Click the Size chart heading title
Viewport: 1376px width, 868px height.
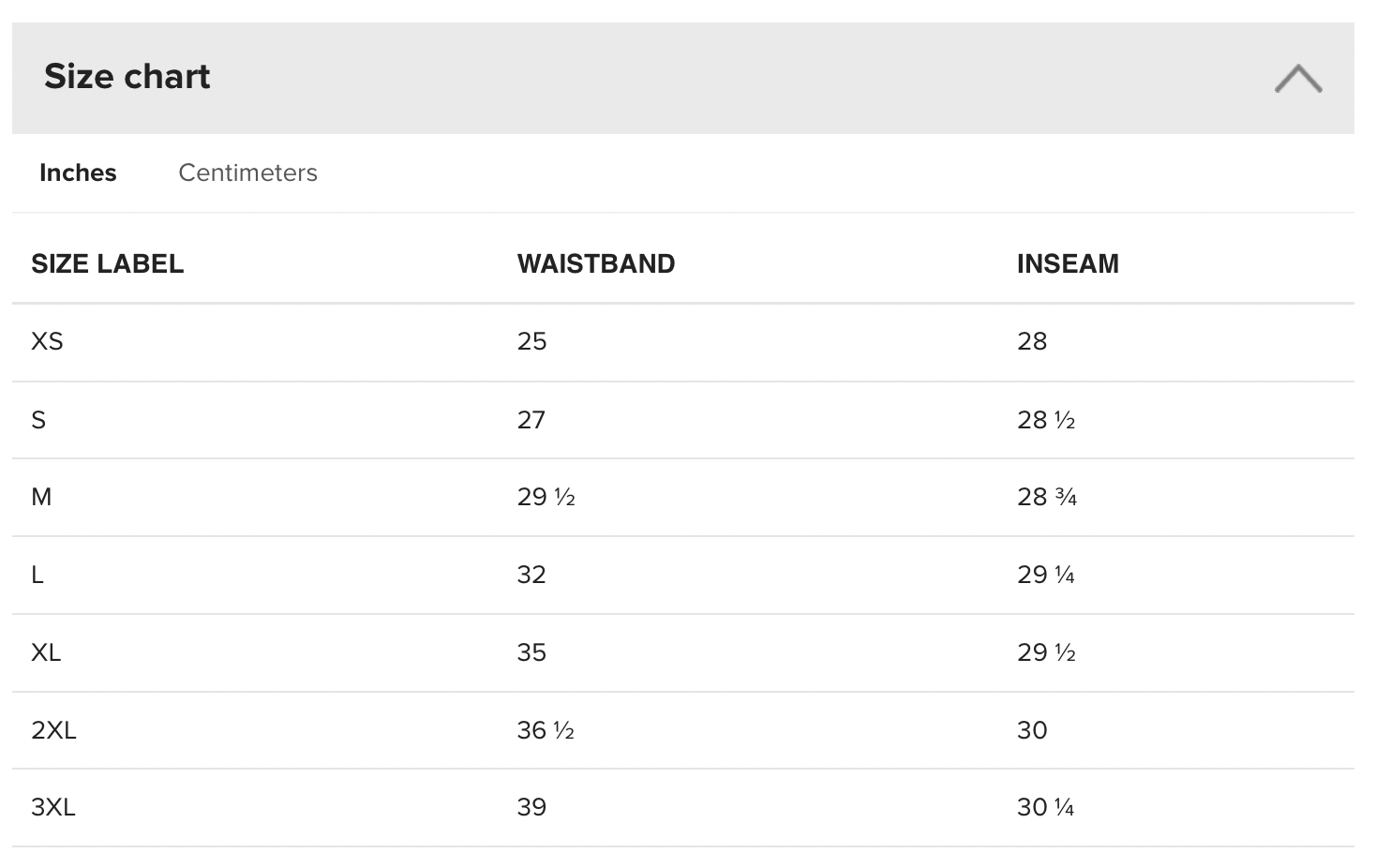(x=127, y=77)
